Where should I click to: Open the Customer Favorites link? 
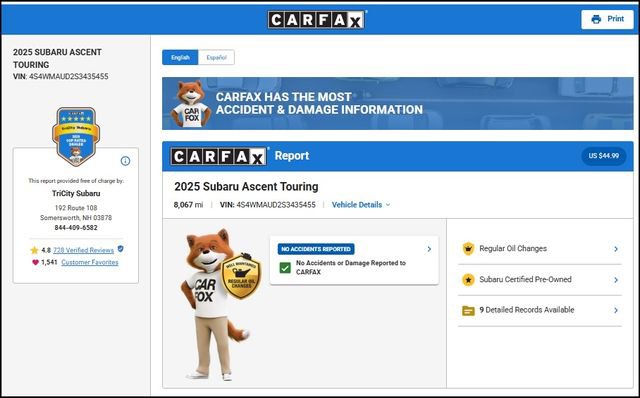(90, 262)
